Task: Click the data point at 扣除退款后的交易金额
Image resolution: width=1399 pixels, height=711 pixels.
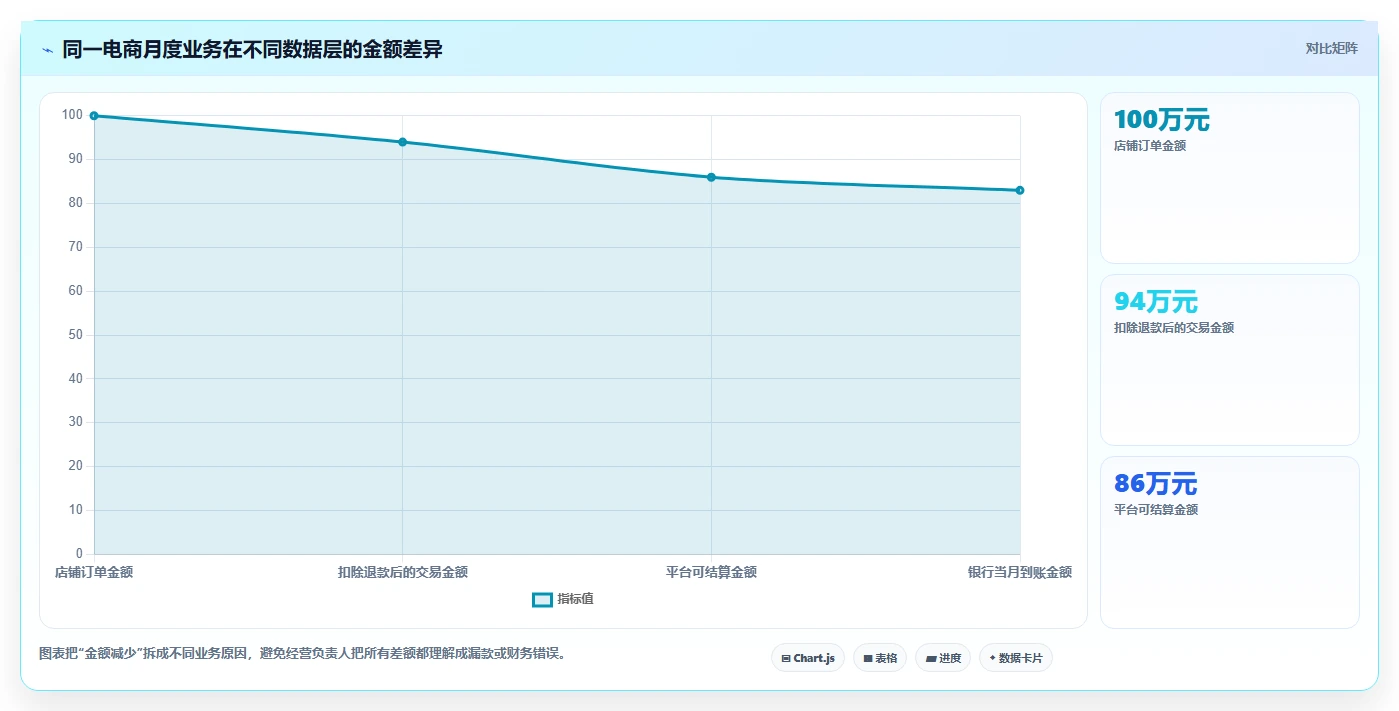Action: [x=403, y=142]
